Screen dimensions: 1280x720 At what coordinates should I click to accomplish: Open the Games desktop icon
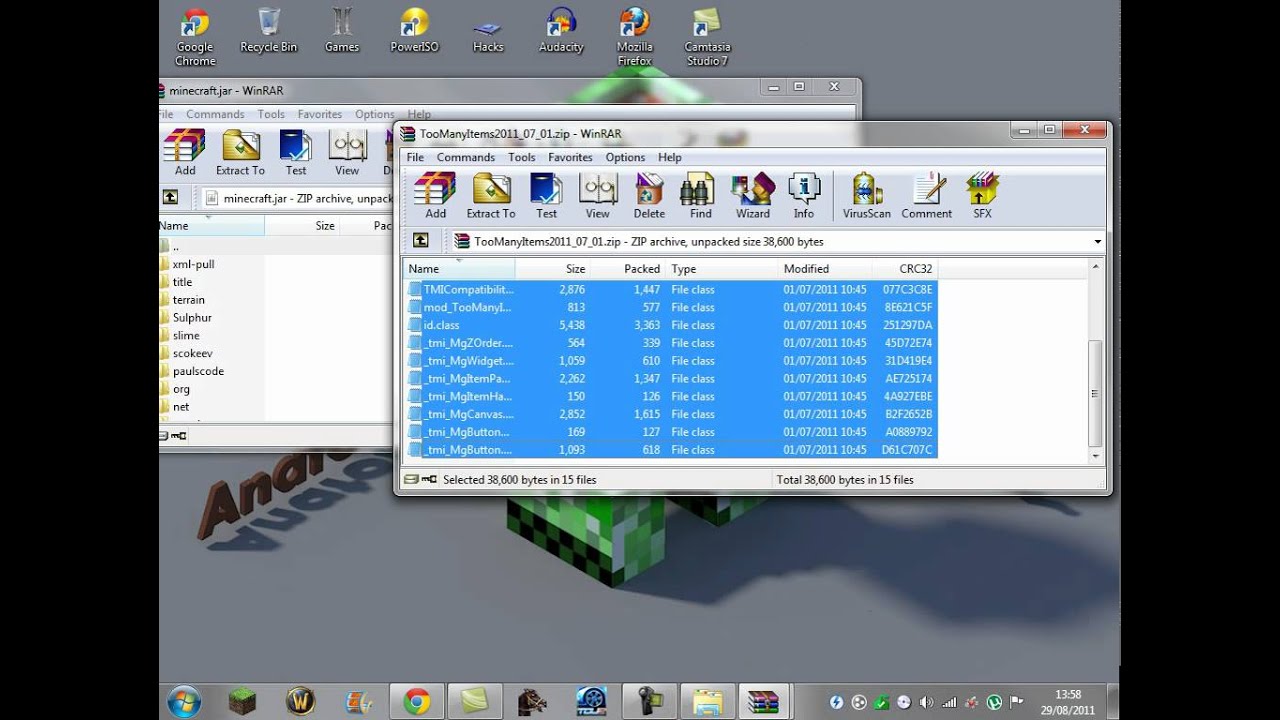pyautogui.click(x=342, y=31)
